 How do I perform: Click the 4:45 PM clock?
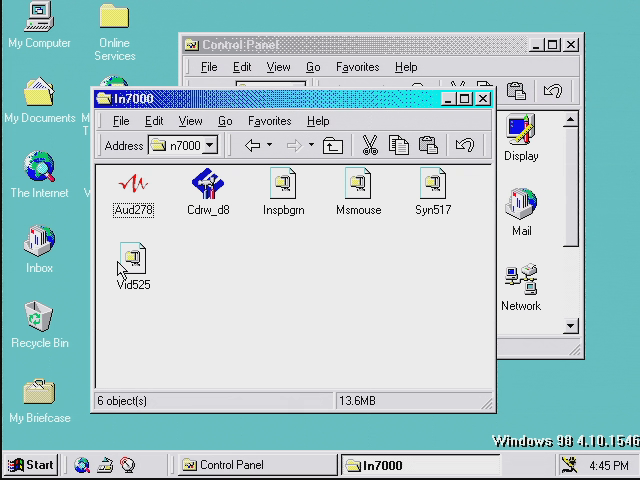[609, 465]
